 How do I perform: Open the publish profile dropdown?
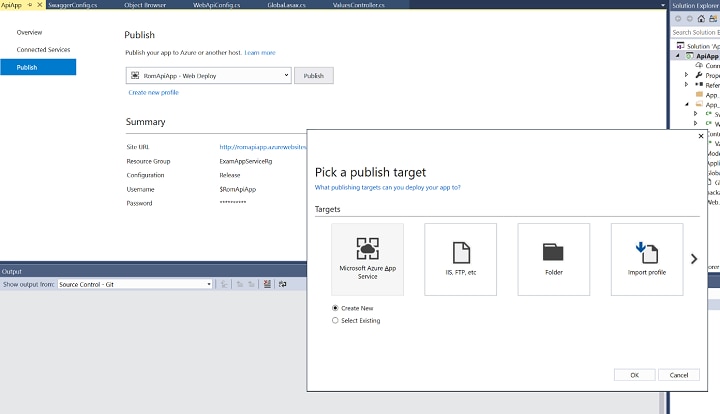286,75
